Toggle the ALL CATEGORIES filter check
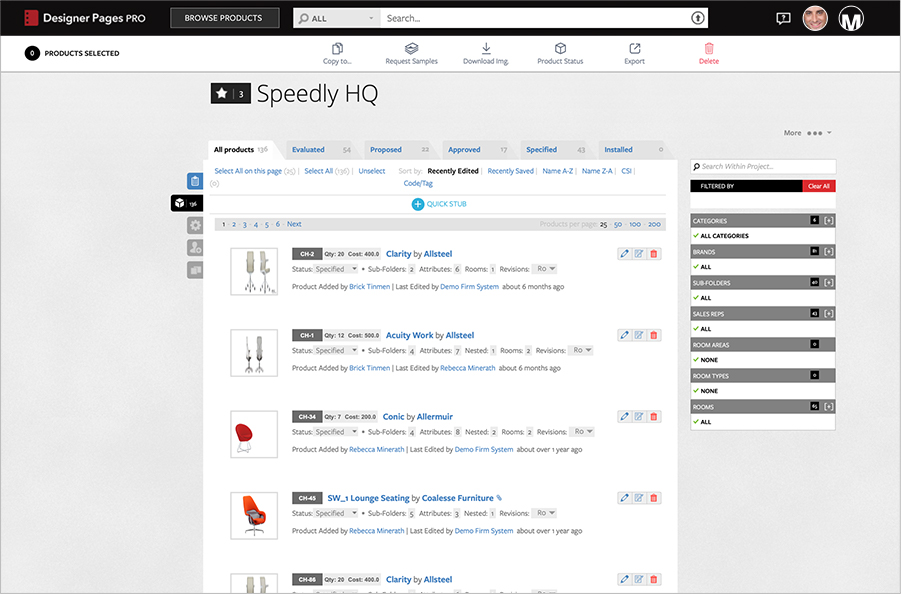This screenshot has height=594, width=901. point(696,236)
